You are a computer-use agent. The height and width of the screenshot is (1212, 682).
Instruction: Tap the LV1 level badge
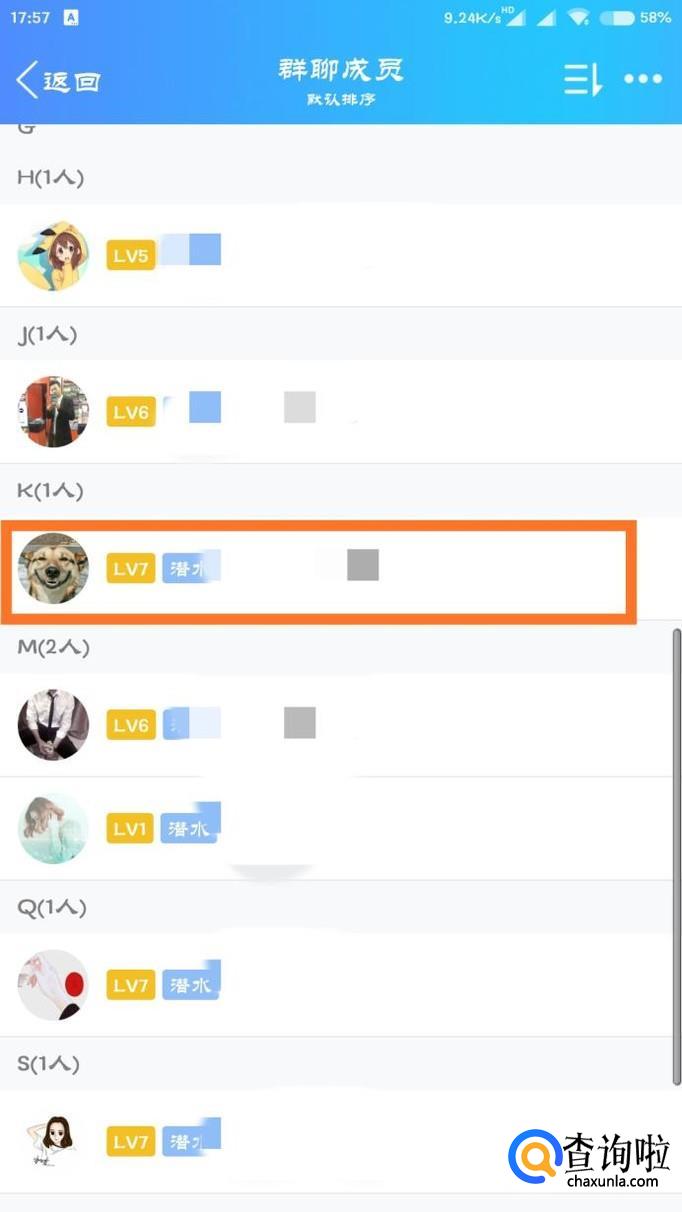[131, 829]
